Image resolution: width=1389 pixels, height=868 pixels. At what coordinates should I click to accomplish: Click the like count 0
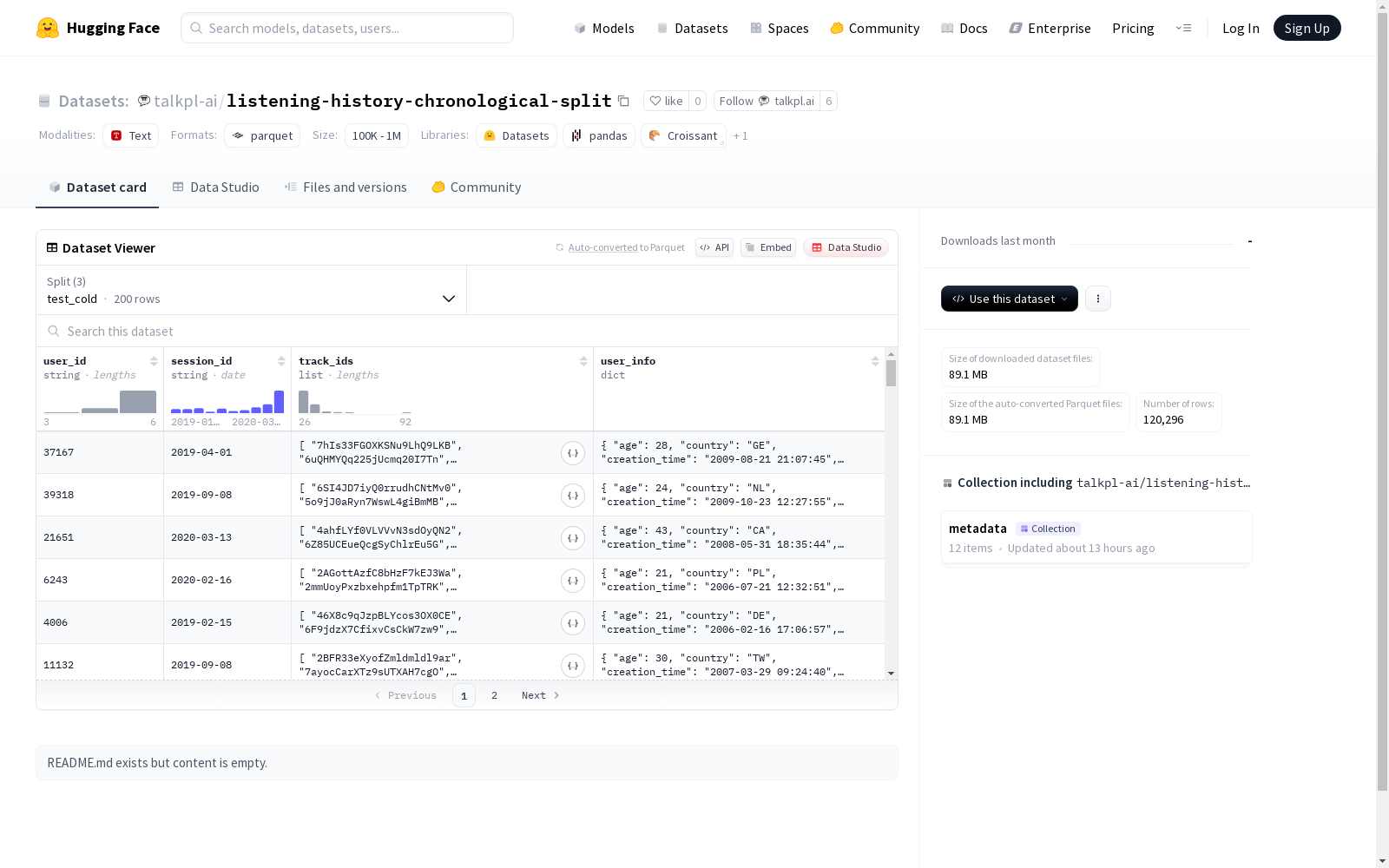697,101
